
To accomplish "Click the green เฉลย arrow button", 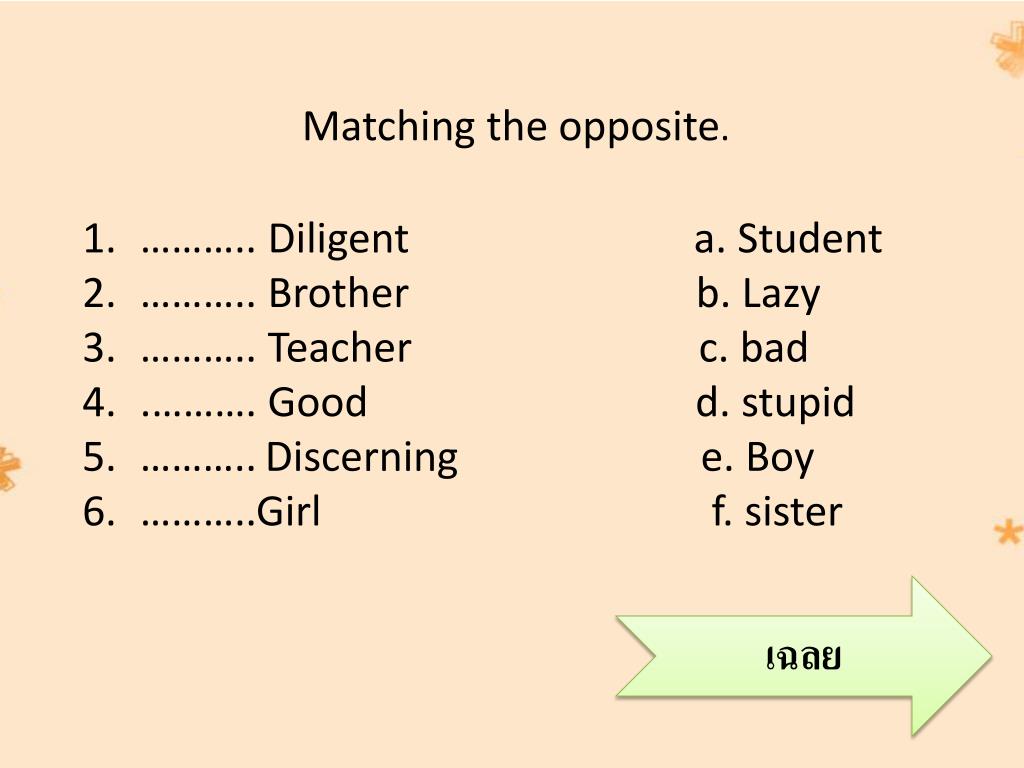I will [803, 657].
